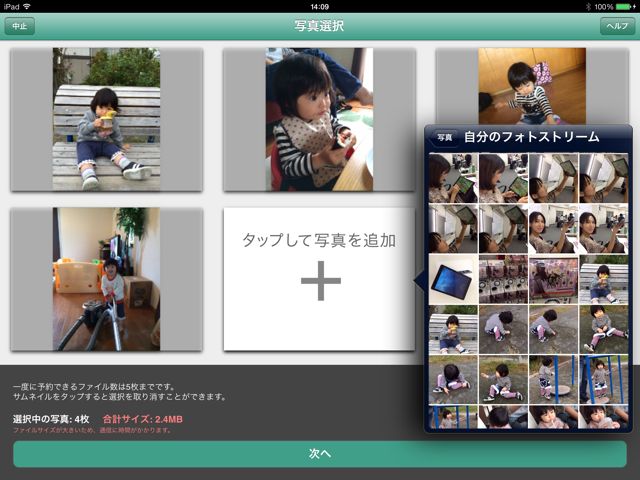Go back via the 写真 button in popover
Image resolution: width=640 pixels, height=480 pixels.
click(444, 138)
